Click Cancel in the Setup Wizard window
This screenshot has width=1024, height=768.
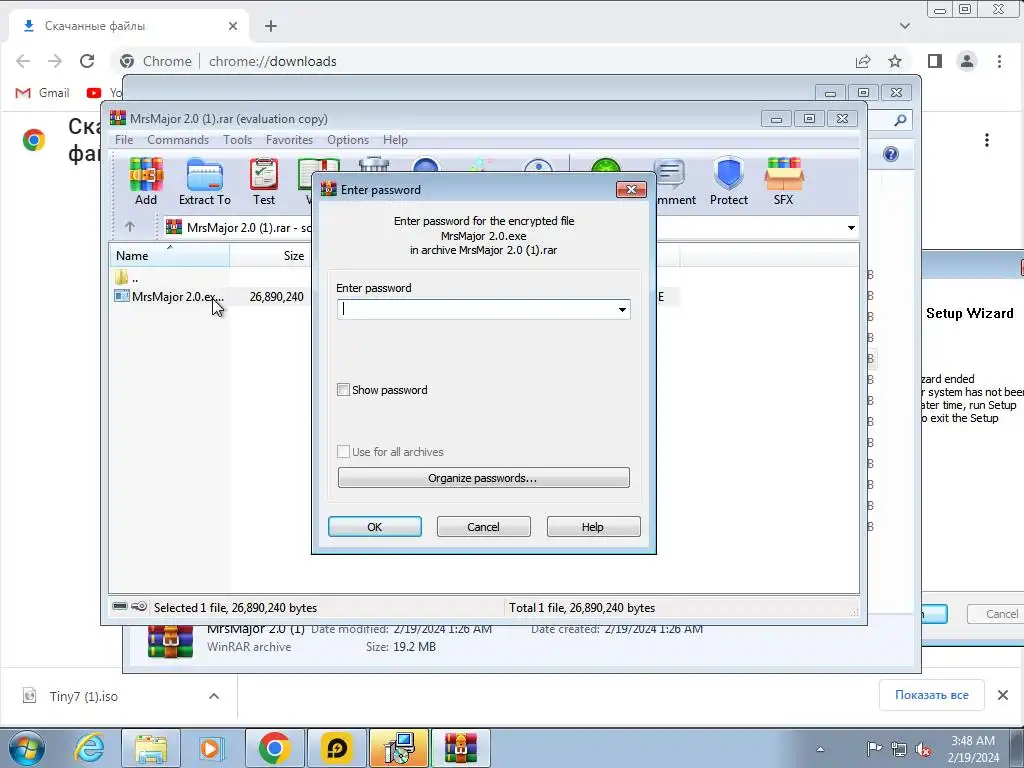997,614
